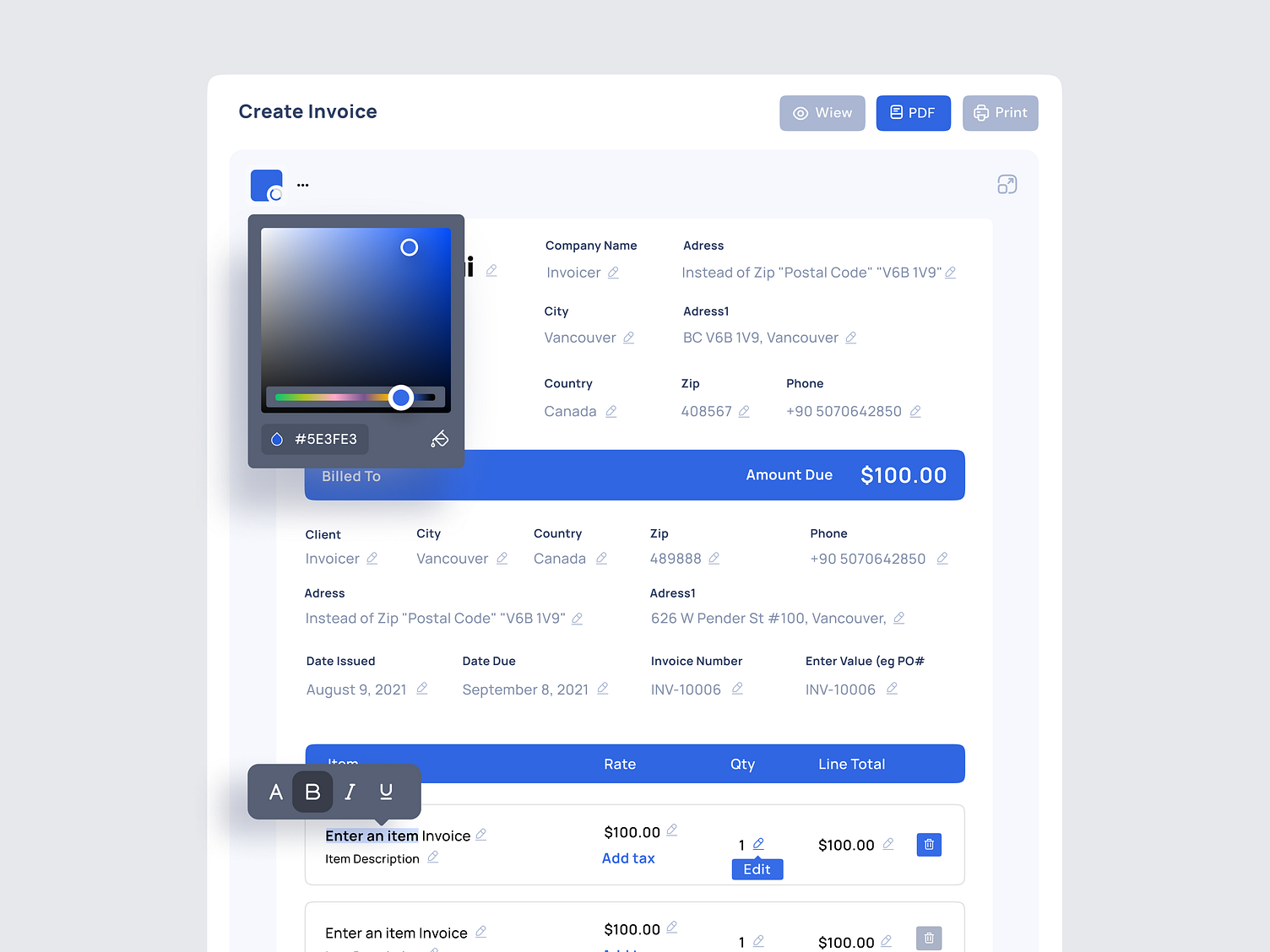Toggle underline formatting in text toolbar
This screenshot has width=1270, height=952.
(x=386, y=792)
